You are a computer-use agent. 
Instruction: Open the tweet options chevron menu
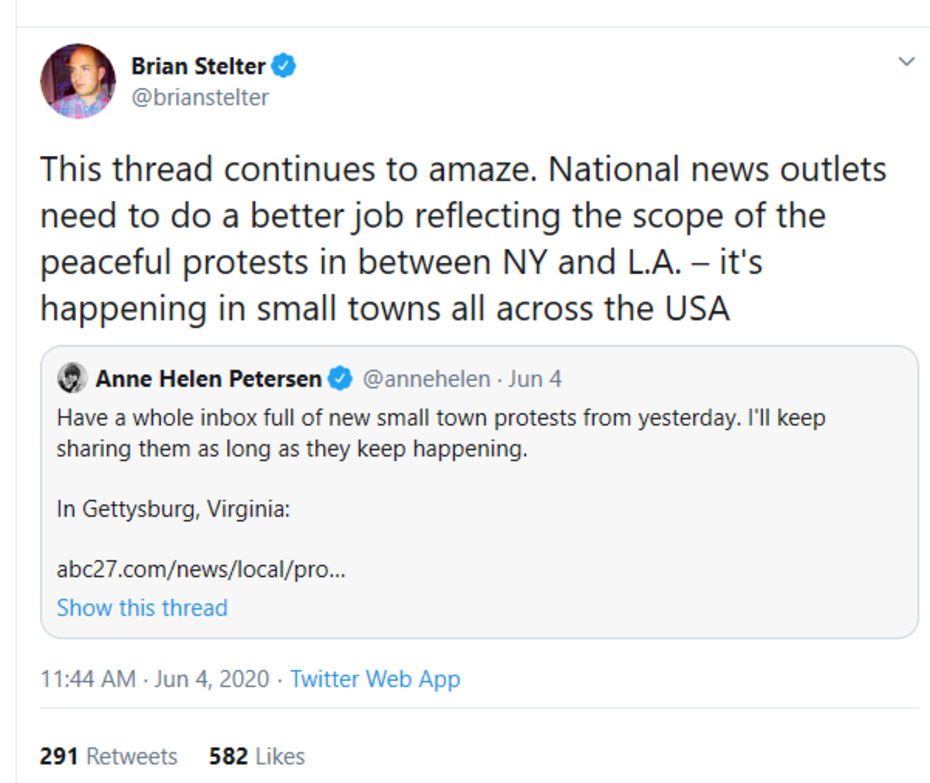906,62
